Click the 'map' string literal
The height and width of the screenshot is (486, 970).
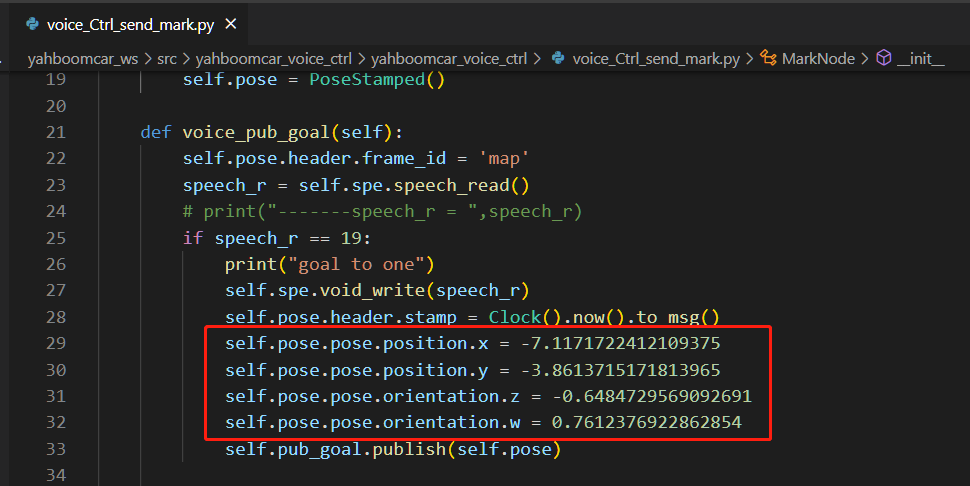(504, 158)
